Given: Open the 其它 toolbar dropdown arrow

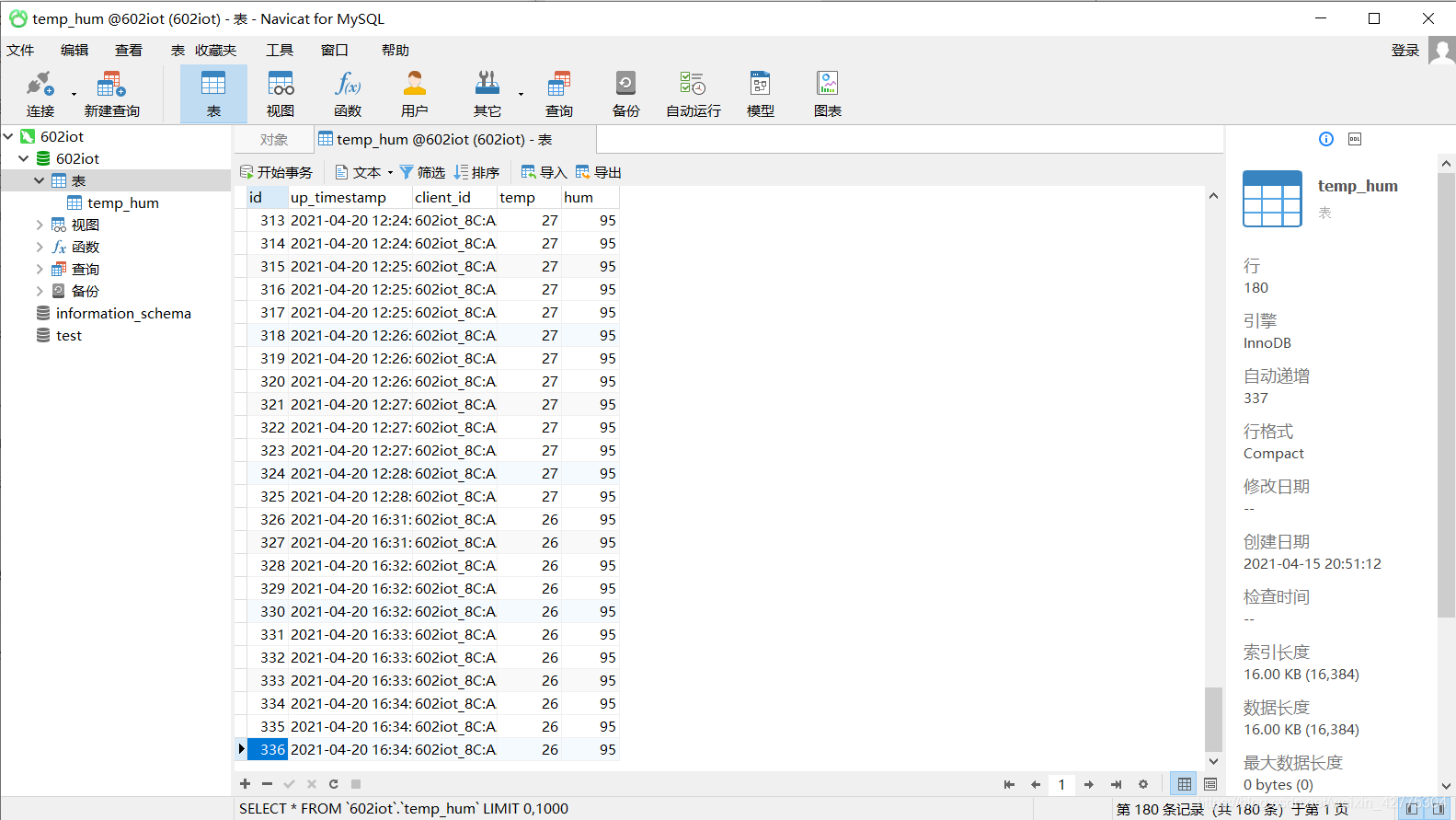Looking at the screenshot, I should pyautogui.click(x=521, y=94).
